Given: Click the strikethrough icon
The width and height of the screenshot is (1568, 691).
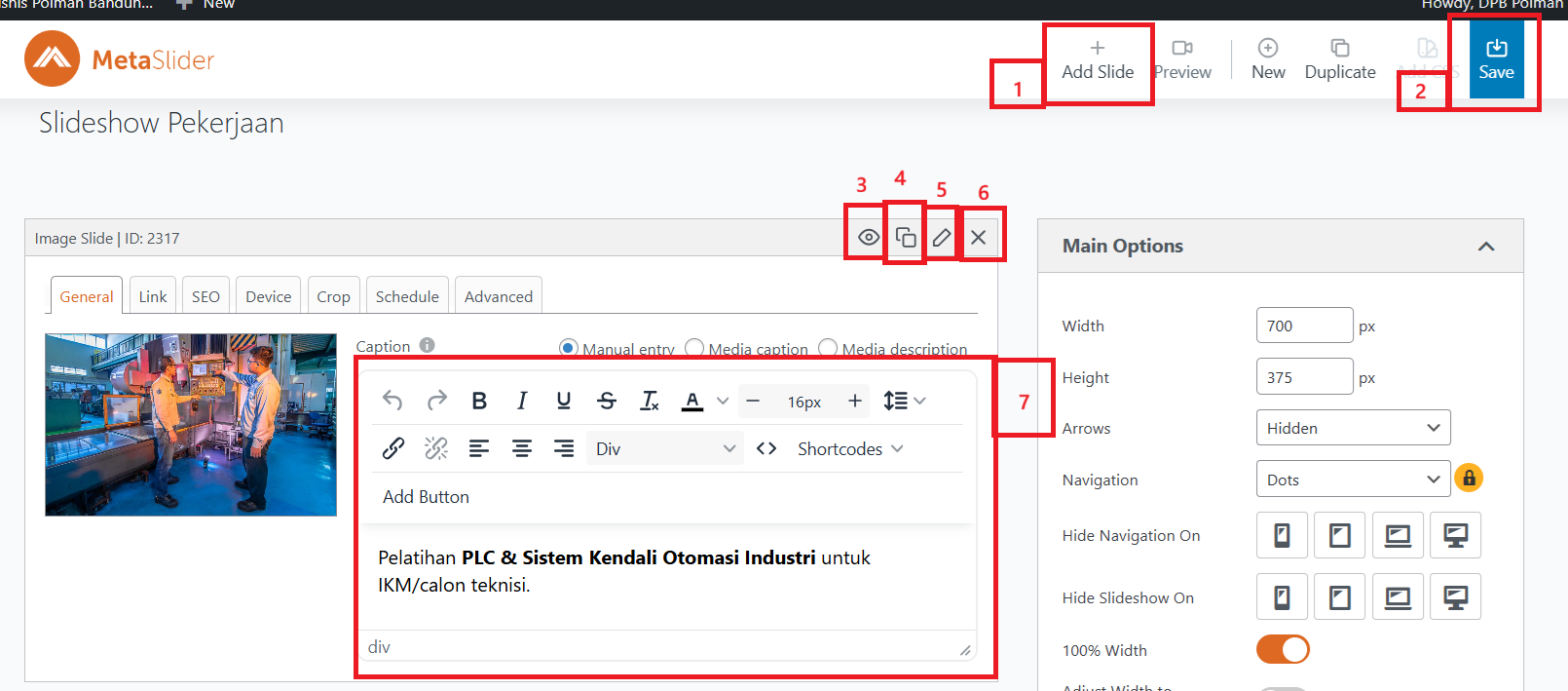Looking at the screenshot, I should [x=607, y=401].
